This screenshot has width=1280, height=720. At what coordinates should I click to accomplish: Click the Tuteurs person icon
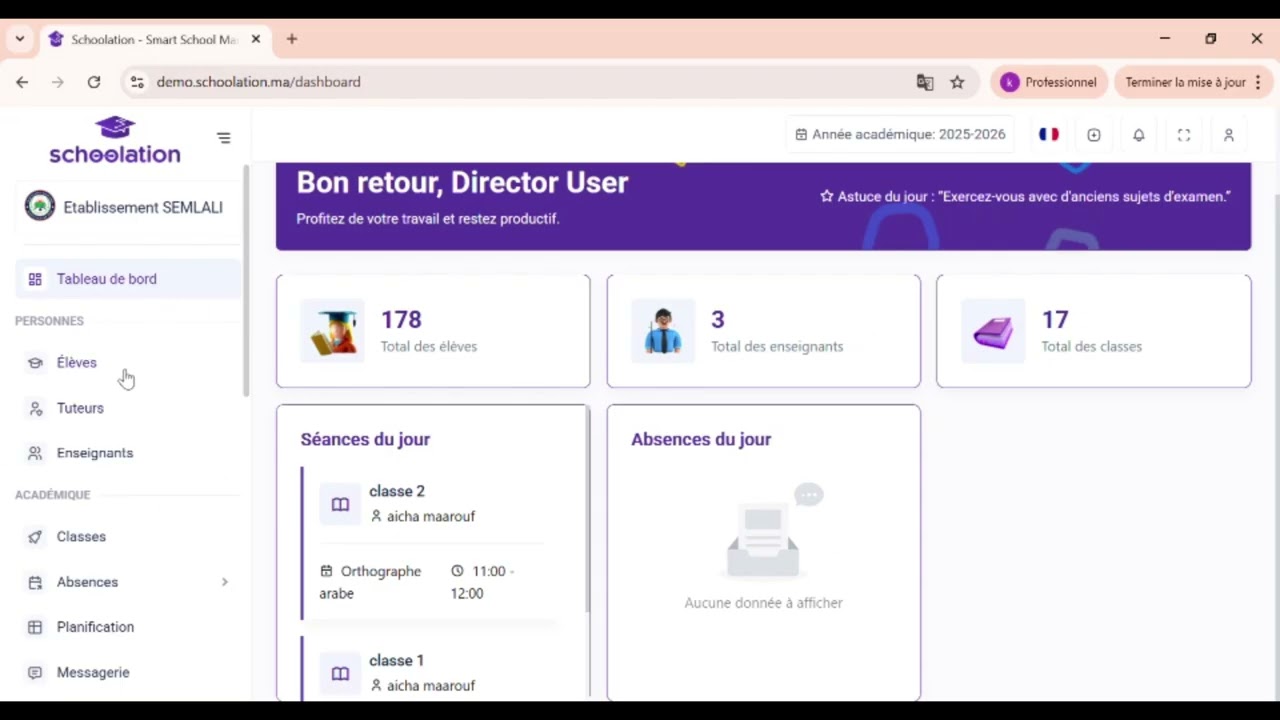[35, 408]
